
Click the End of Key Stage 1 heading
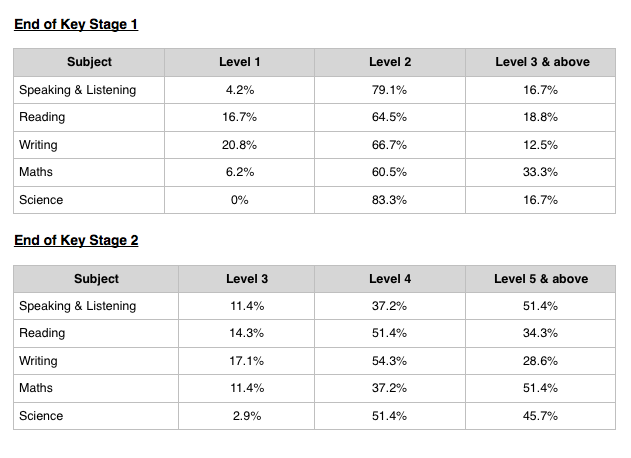[76, 25]
